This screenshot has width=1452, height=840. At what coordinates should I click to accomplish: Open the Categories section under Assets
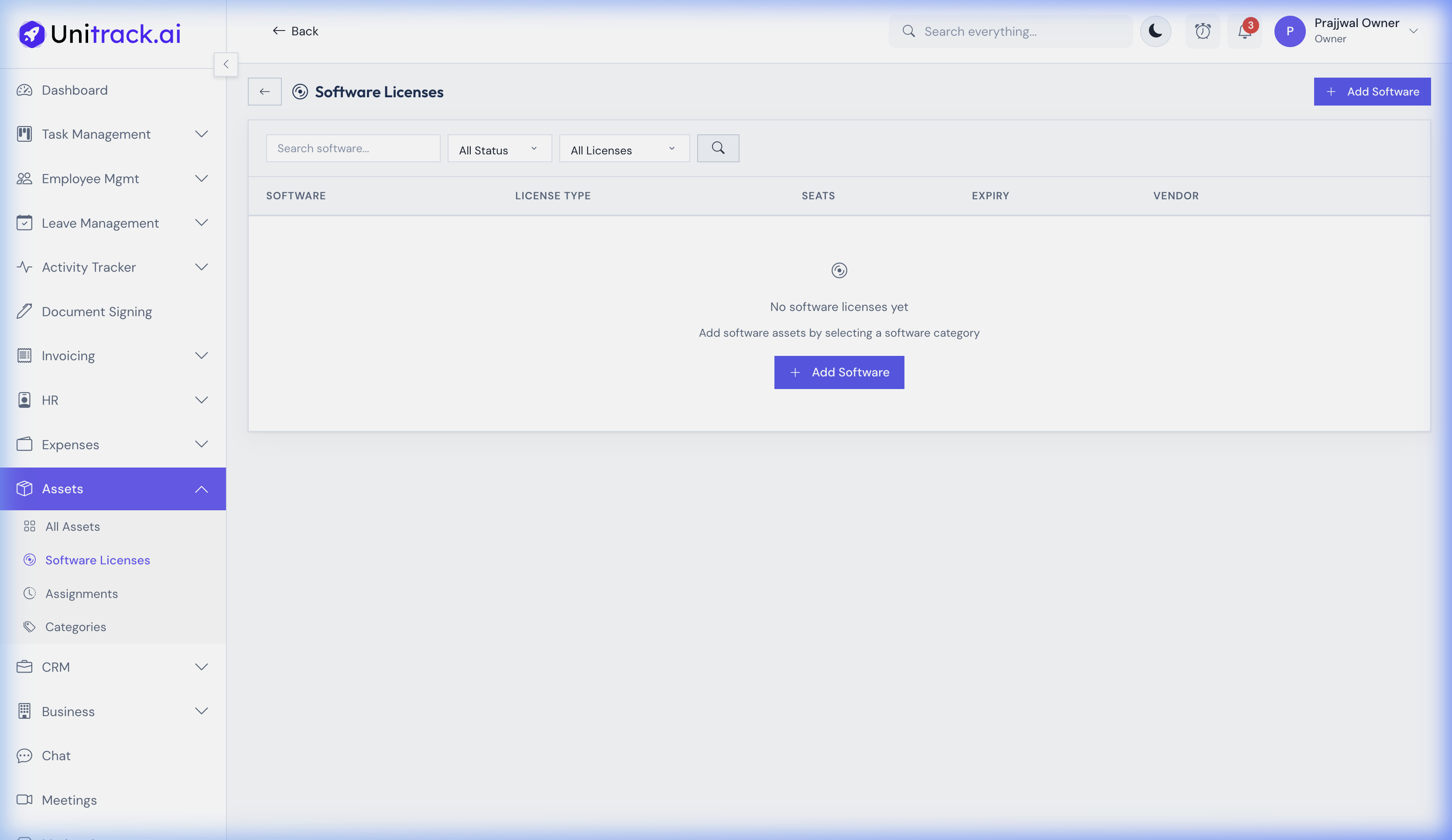click(x=75, y=626)
